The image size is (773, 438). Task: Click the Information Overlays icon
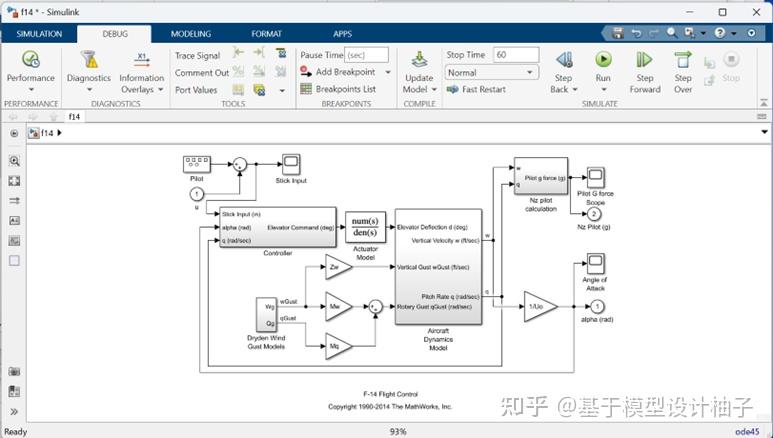coord(142,60)
